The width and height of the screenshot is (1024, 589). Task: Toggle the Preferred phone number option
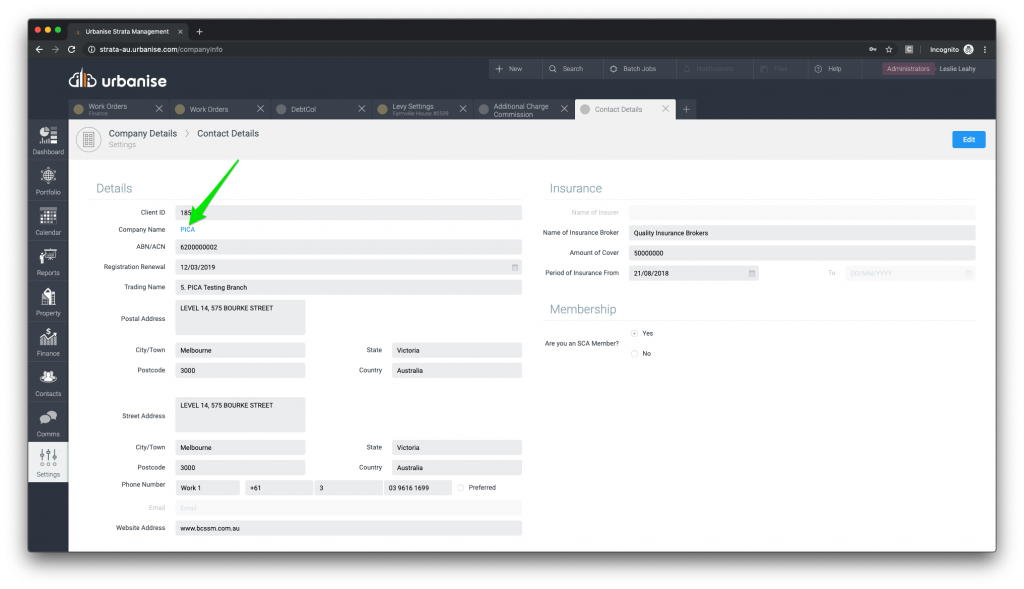tap(461, 488)
